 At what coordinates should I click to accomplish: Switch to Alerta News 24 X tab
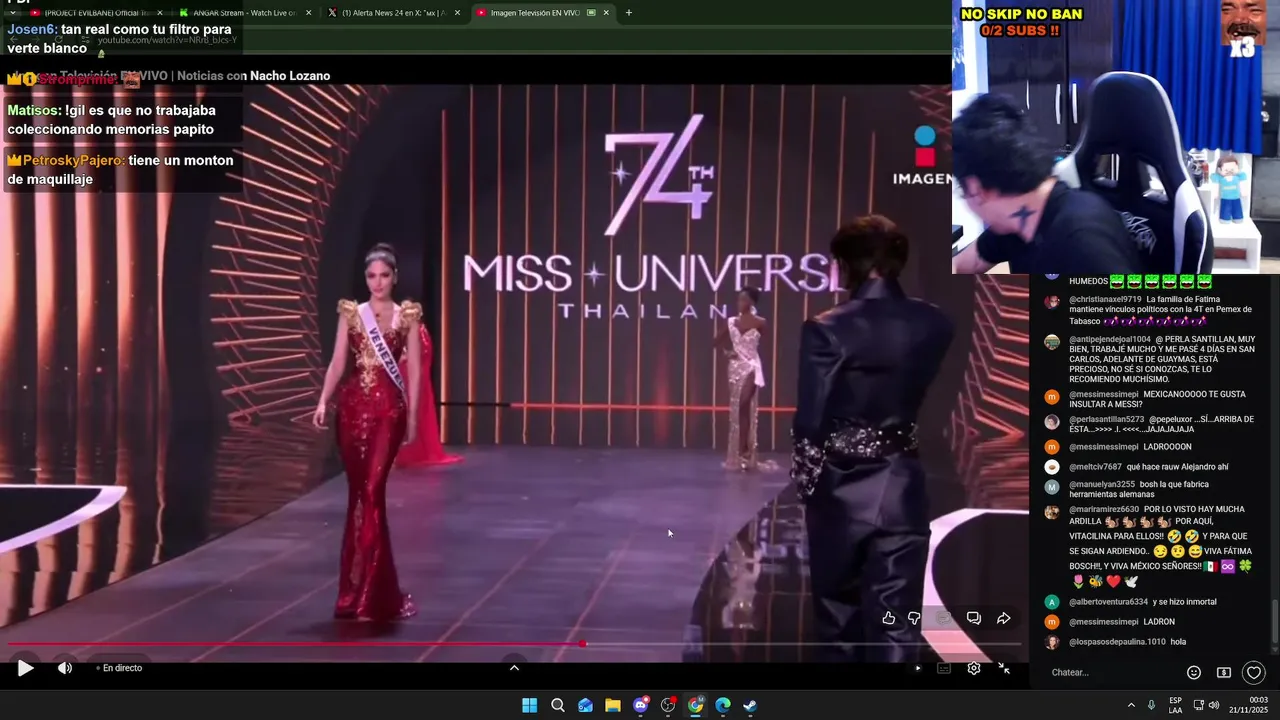pyautogui.click(x=394, y=13)
